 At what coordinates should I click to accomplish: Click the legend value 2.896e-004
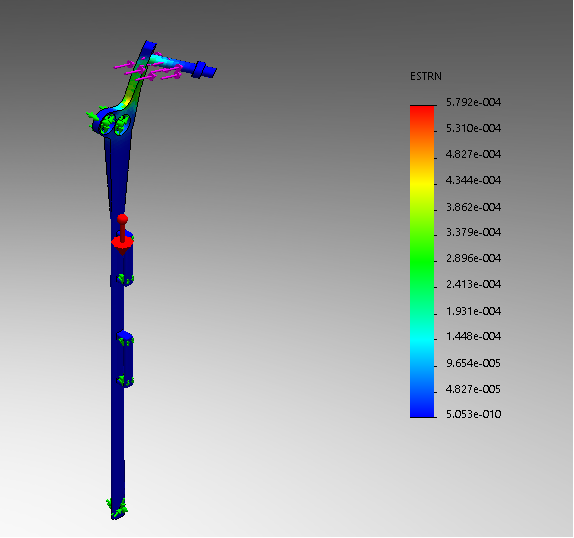[x=473, y=258]
